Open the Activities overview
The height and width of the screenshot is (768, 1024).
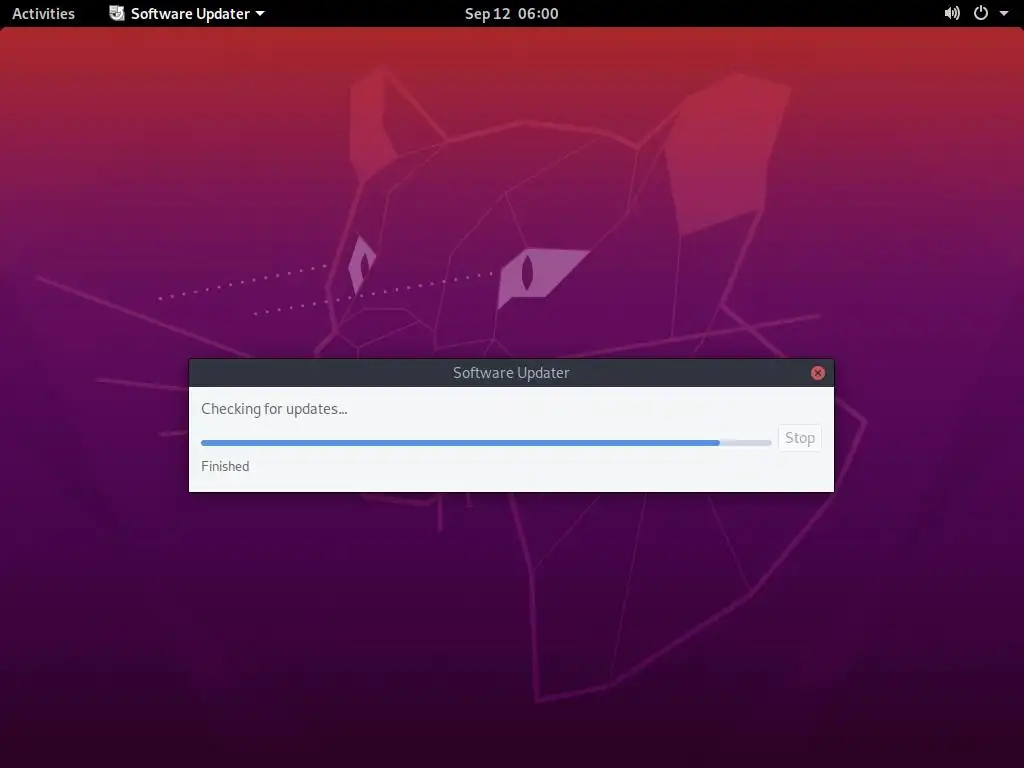[x=43, y=13]
